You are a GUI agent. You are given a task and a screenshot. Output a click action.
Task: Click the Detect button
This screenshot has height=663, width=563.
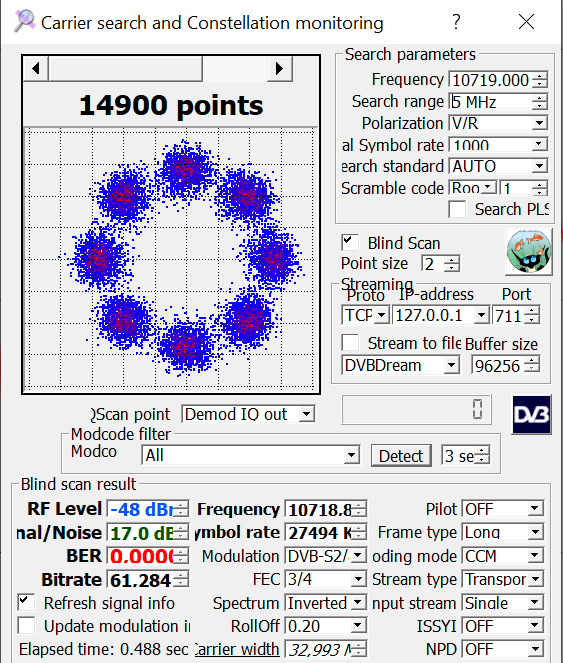pos(401,456)
